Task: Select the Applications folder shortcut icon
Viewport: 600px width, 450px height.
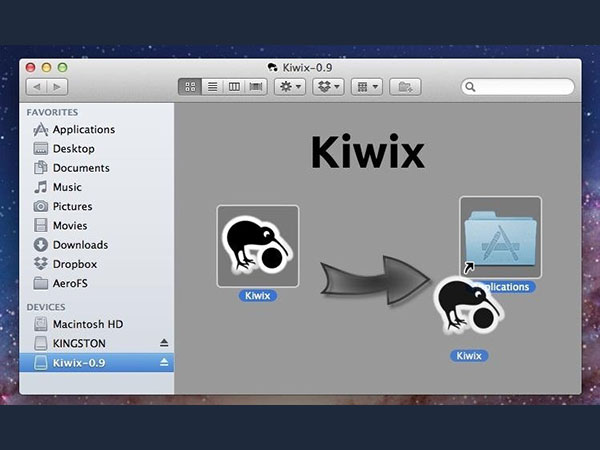Action: pos(500,237)
